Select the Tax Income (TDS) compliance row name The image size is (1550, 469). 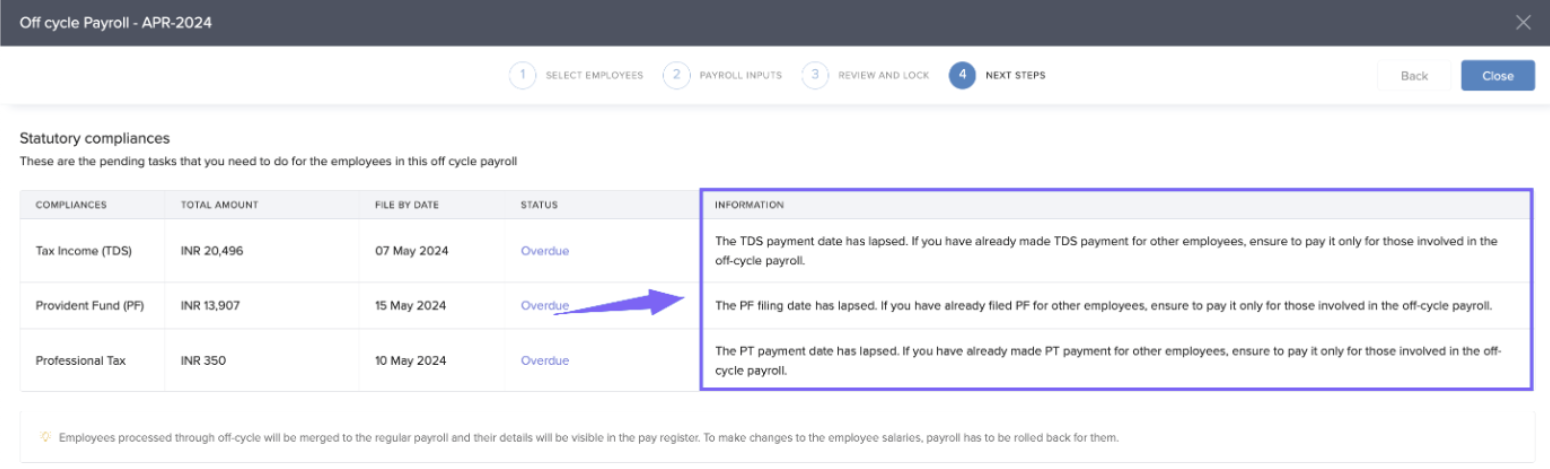(x=83, y=251)
